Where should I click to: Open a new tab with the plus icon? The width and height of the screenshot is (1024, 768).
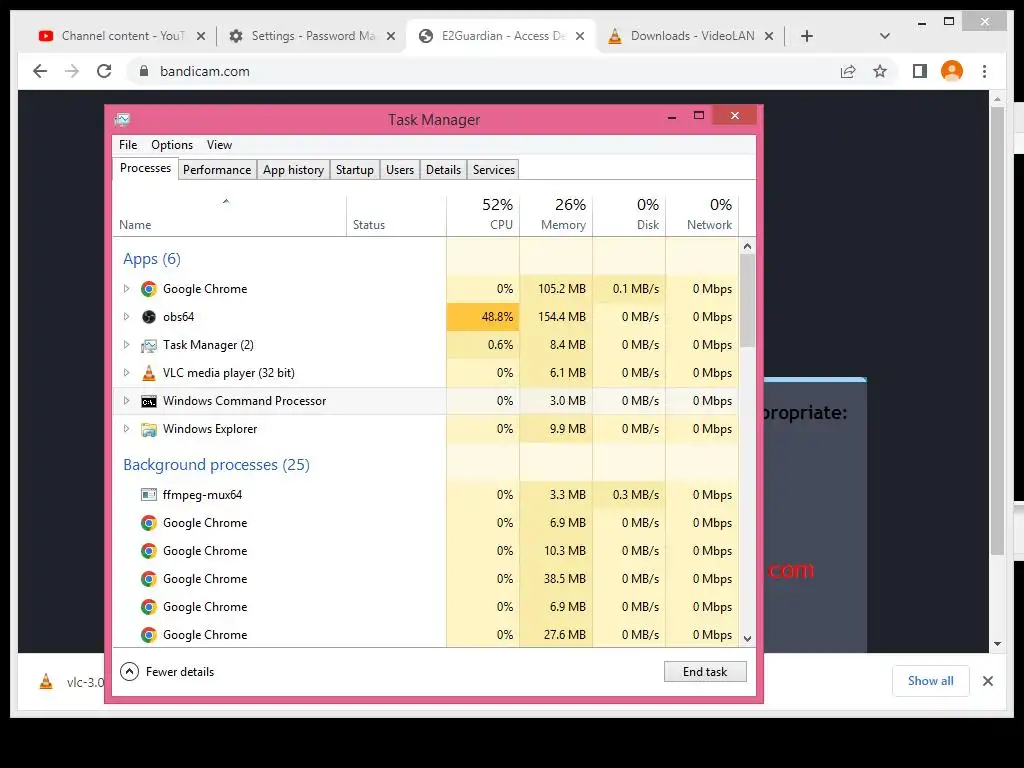pyautogui.click(x=807, y=36)
